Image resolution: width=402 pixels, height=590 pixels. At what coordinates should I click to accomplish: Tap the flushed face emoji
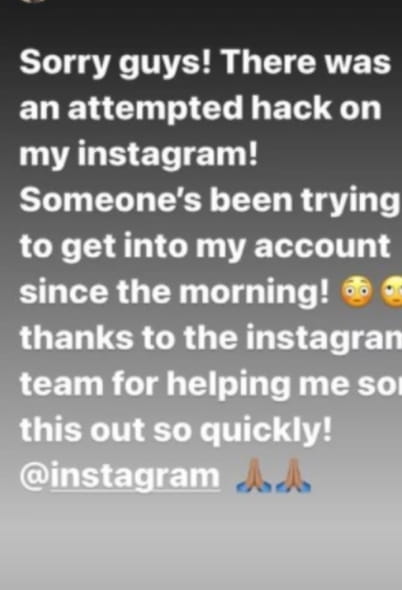coord(356,292)
